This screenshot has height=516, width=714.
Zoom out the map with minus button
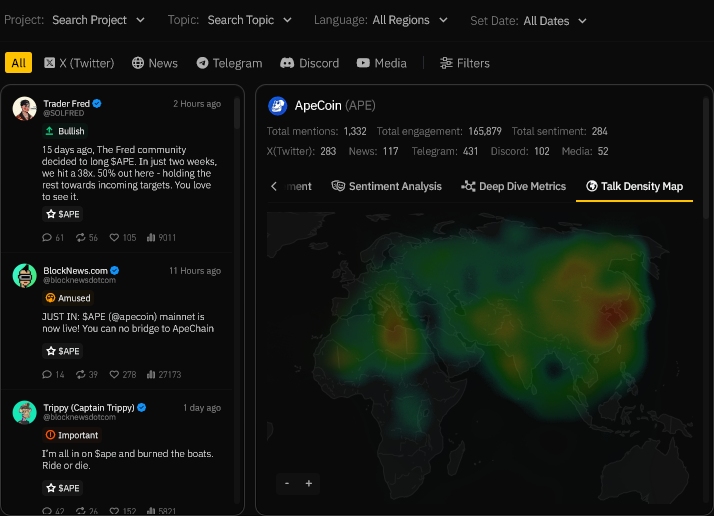(287, 483)
